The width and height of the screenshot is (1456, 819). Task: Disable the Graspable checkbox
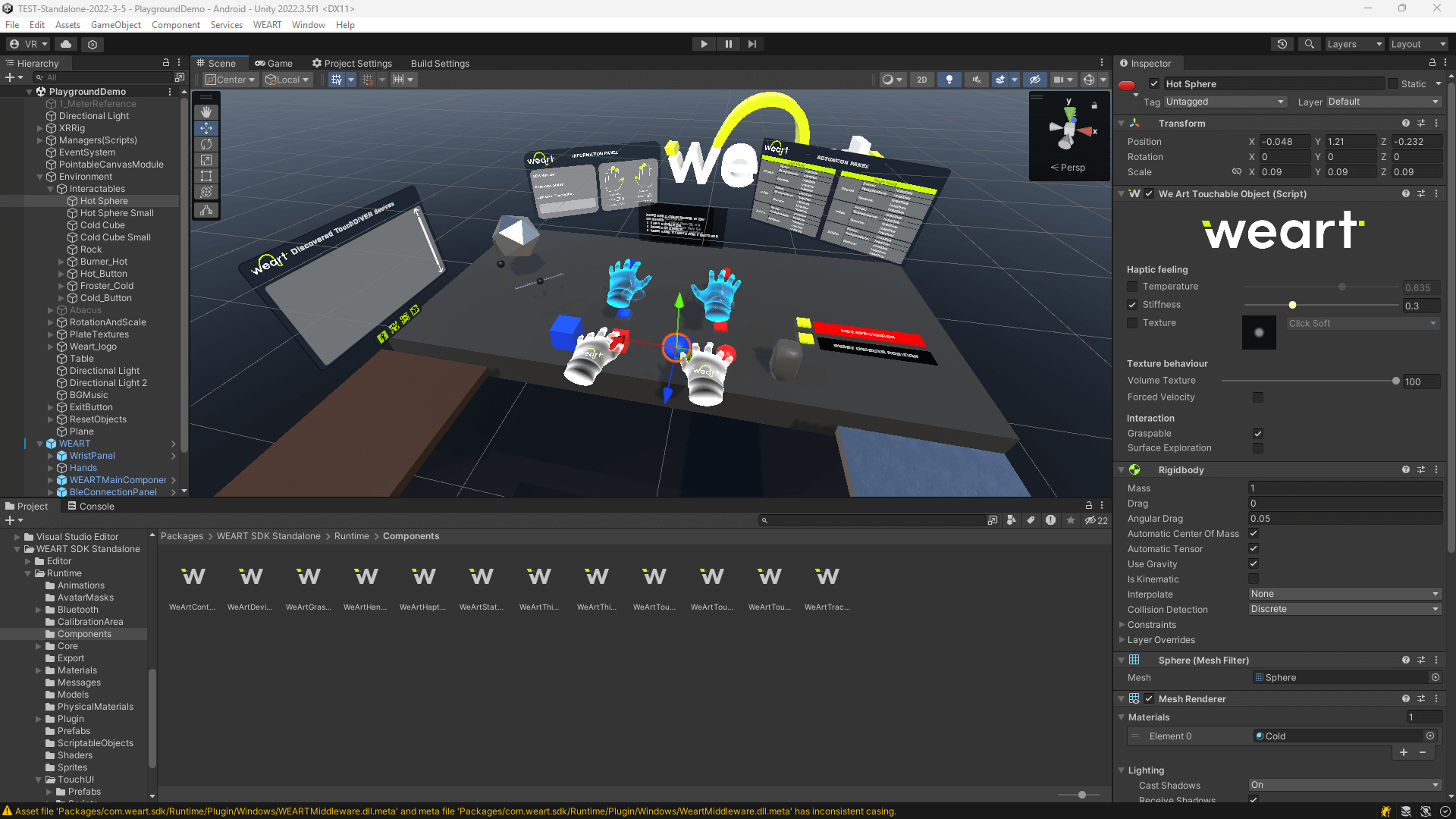(x=1258, y=434)
